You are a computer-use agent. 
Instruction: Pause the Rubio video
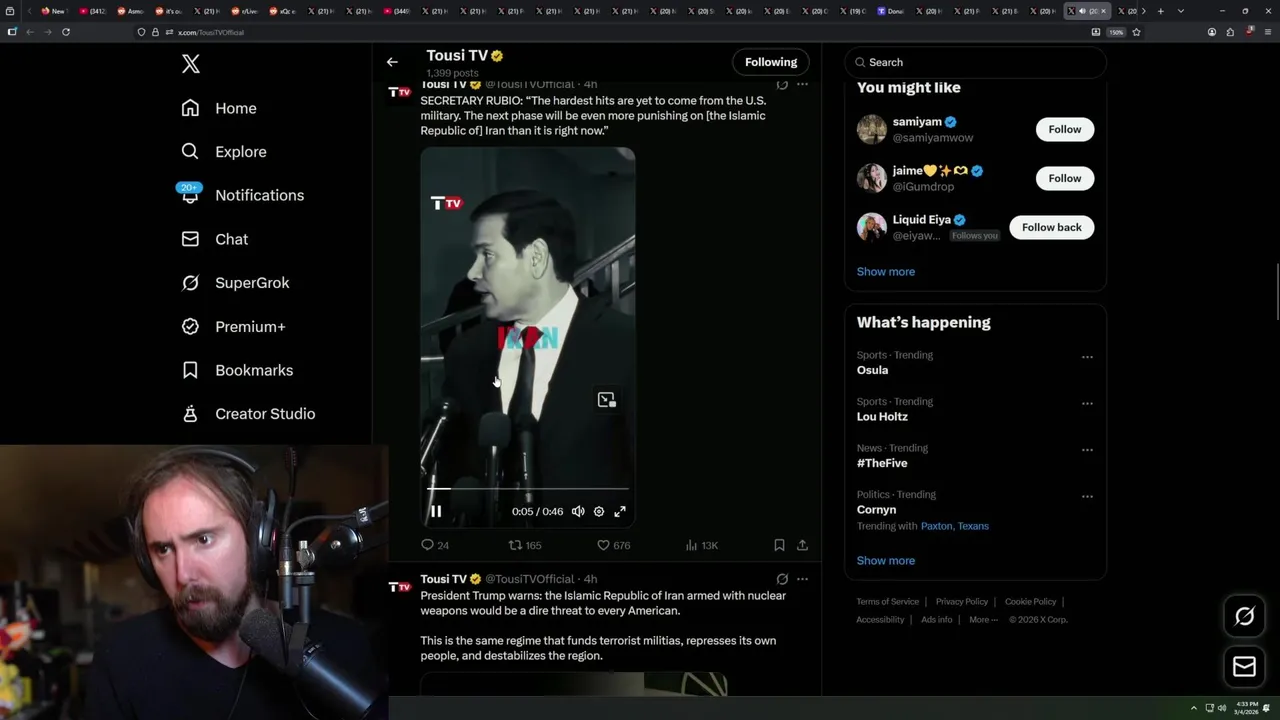coord(436,511)
